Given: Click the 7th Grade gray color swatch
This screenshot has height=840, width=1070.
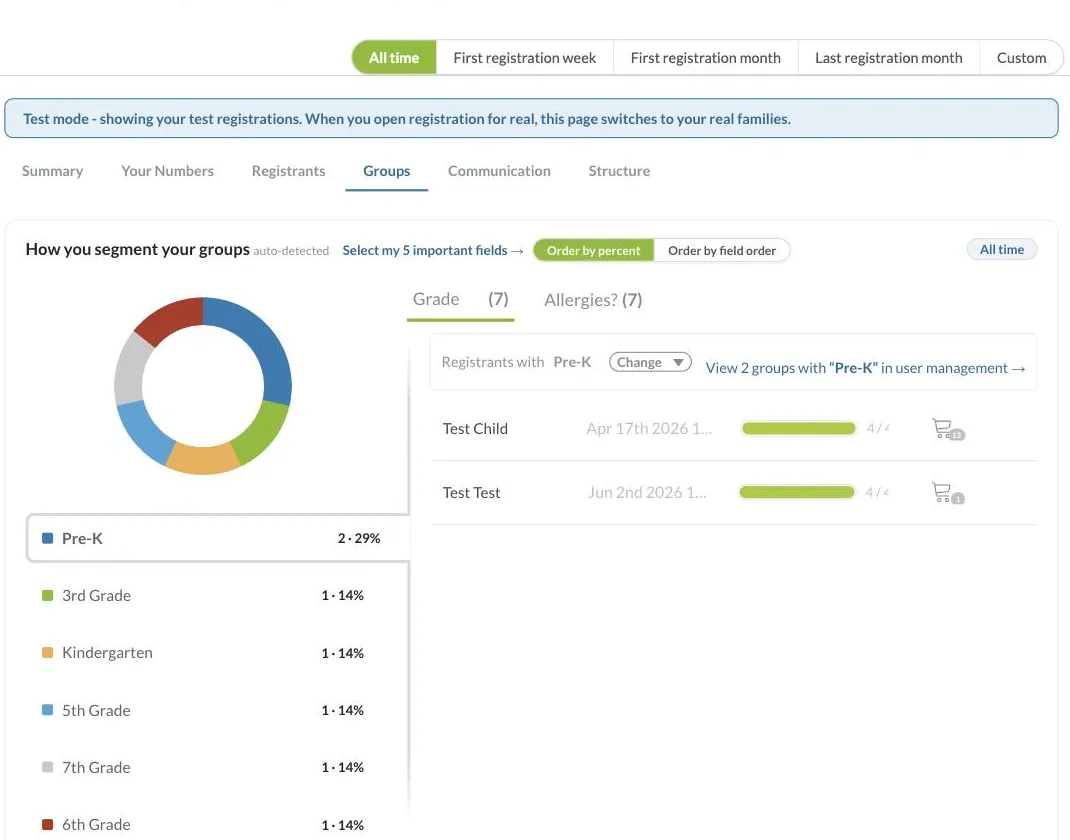Looking at the screenshot, I should (x=48, y=767).
